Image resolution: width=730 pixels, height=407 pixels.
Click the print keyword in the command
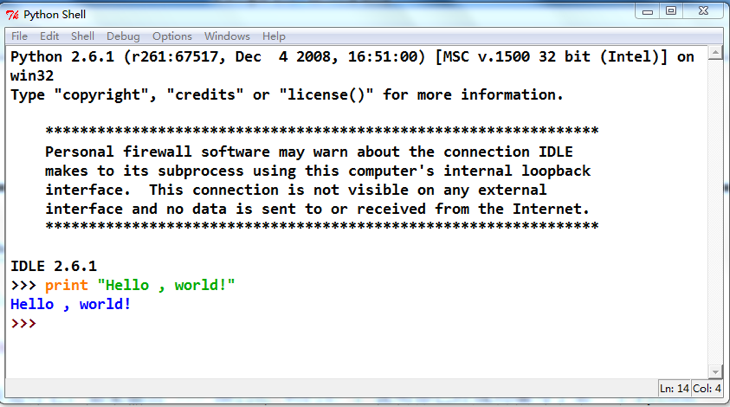[x=66, y=285]
